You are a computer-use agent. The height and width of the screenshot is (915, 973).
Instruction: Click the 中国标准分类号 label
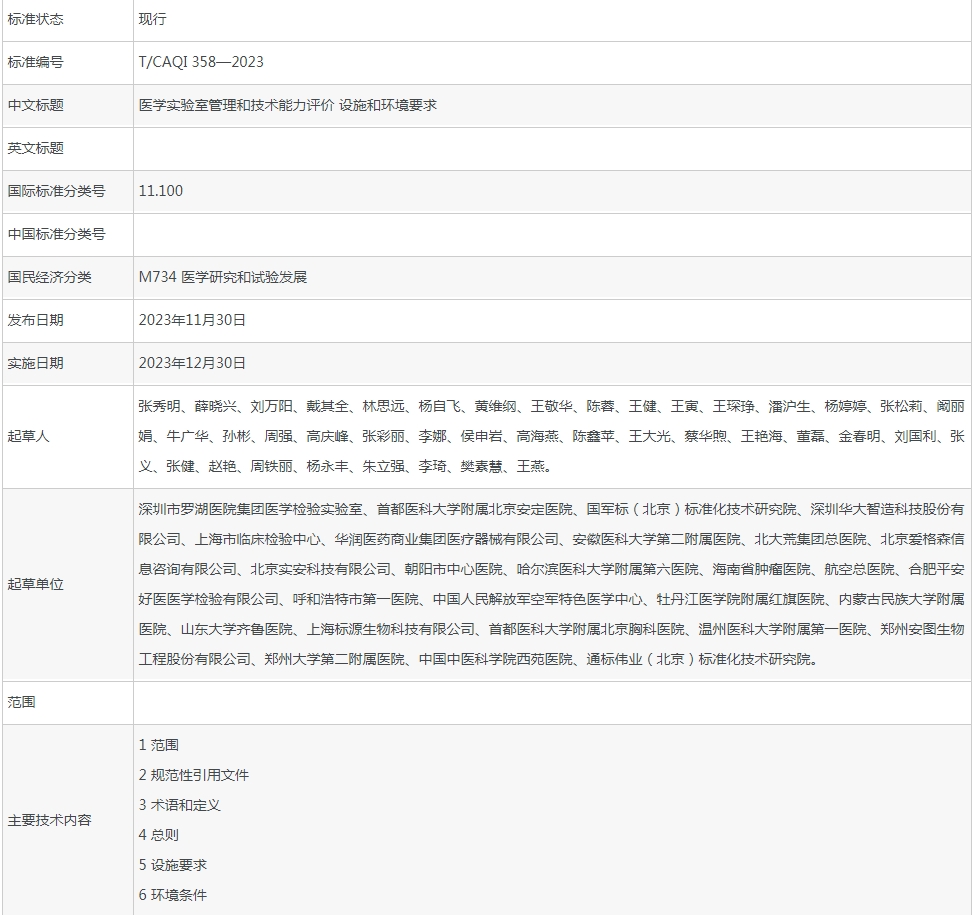coord(56,234)
